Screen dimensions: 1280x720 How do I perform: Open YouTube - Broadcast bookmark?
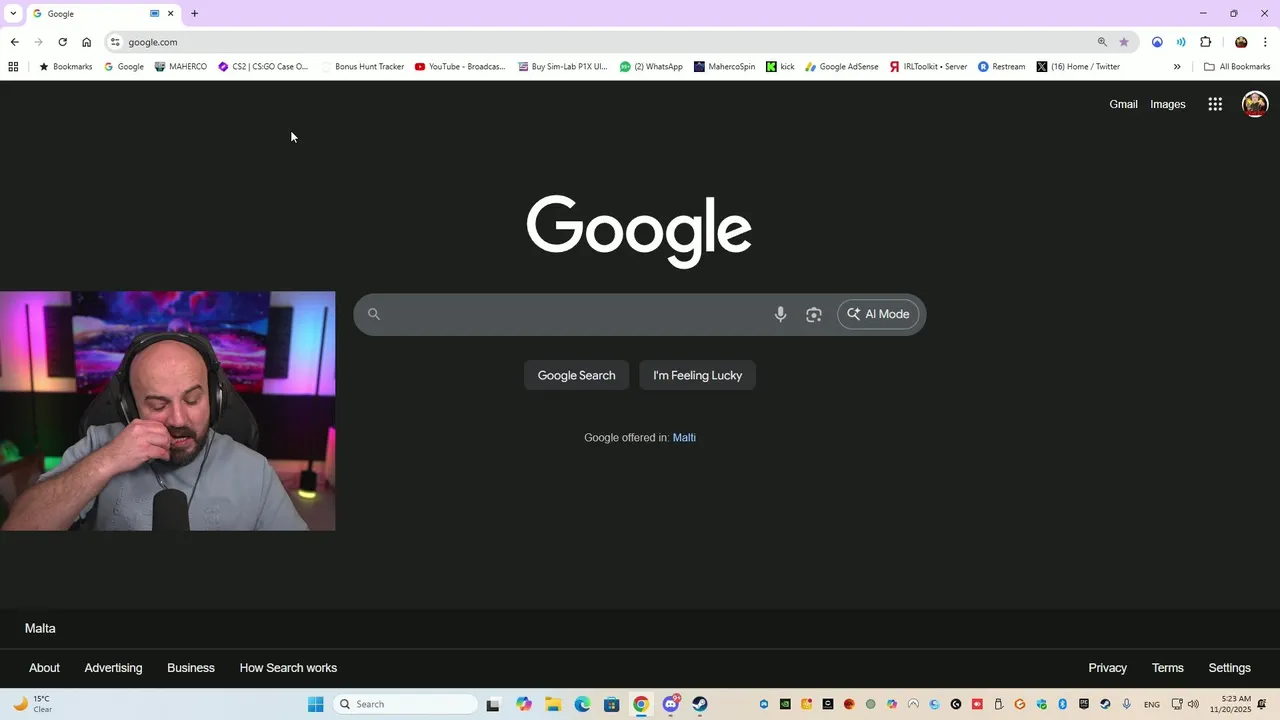[460, 67]
